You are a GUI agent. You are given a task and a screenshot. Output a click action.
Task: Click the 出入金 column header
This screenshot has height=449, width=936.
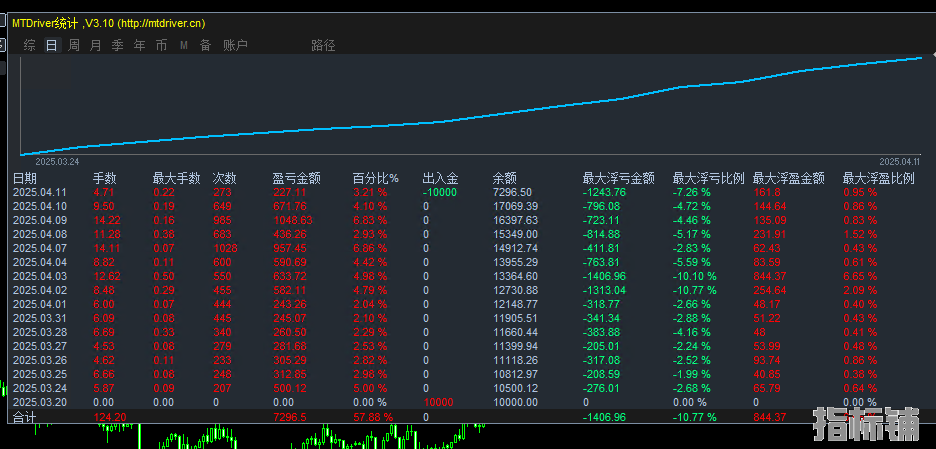coord(441,178)
